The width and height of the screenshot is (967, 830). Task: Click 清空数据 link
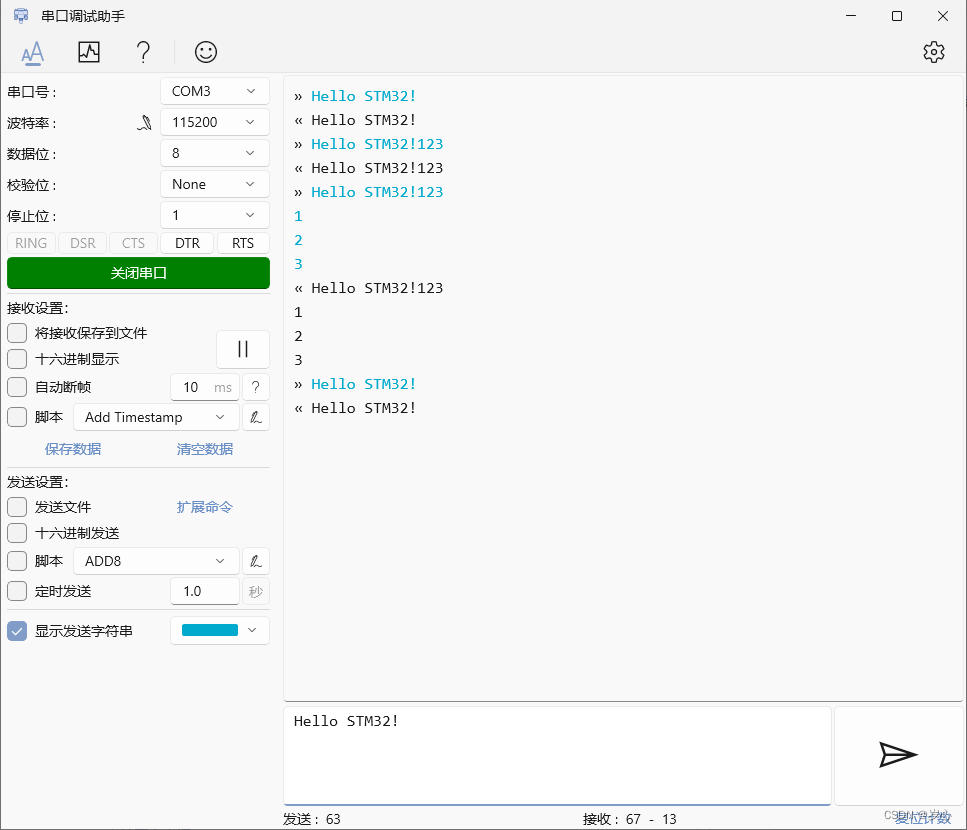tap(205, 449)
